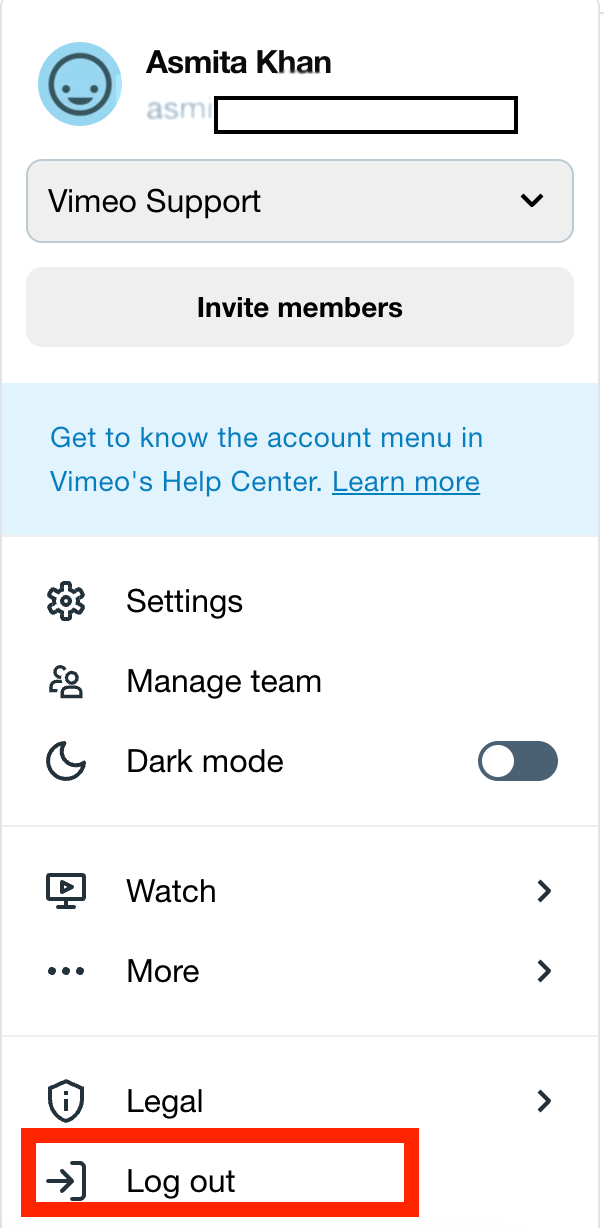Click the Dark mode moon icon
This screenshot has height=1228, width=604.
tap(65, 761)
